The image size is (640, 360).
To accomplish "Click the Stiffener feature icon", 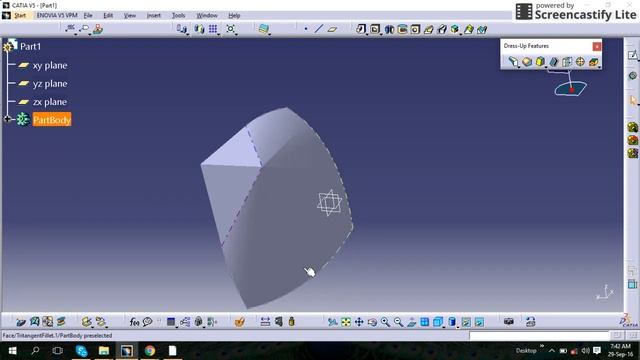I will click(455, 29).
